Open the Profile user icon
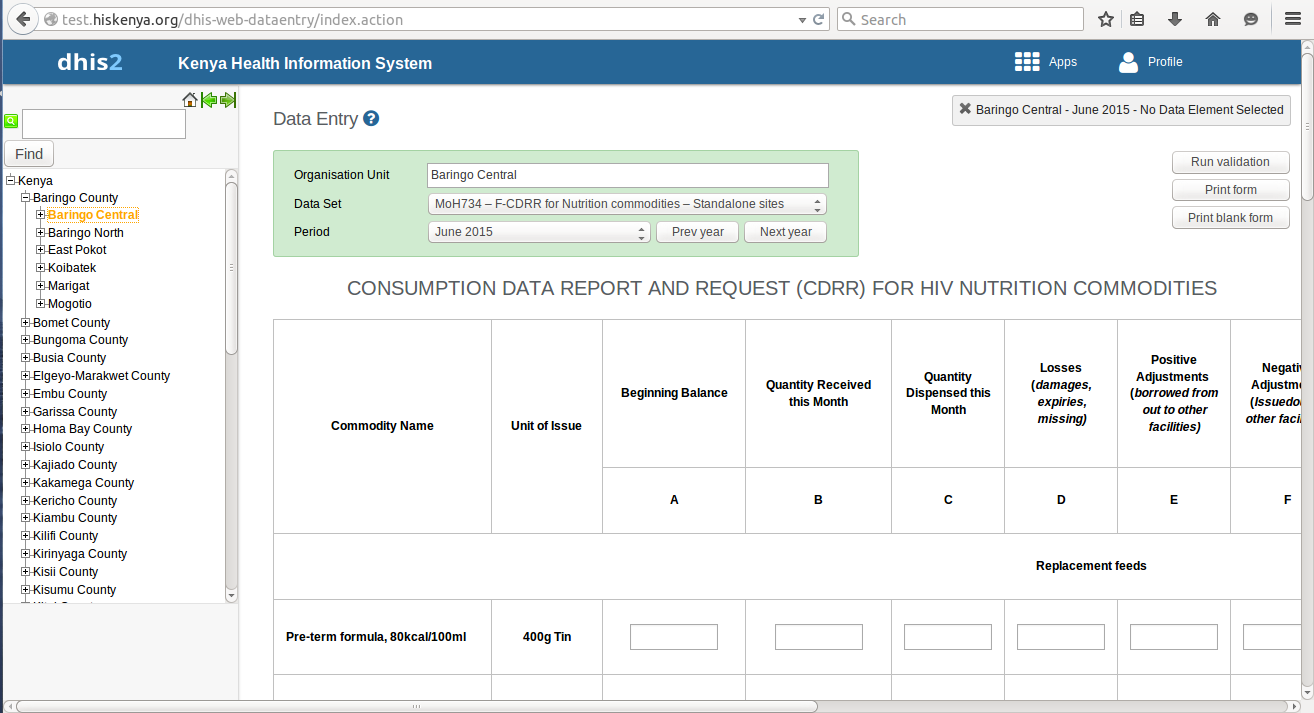Screen dimensions: 1314x713 pyautogui.click(x=1128, y=62)
